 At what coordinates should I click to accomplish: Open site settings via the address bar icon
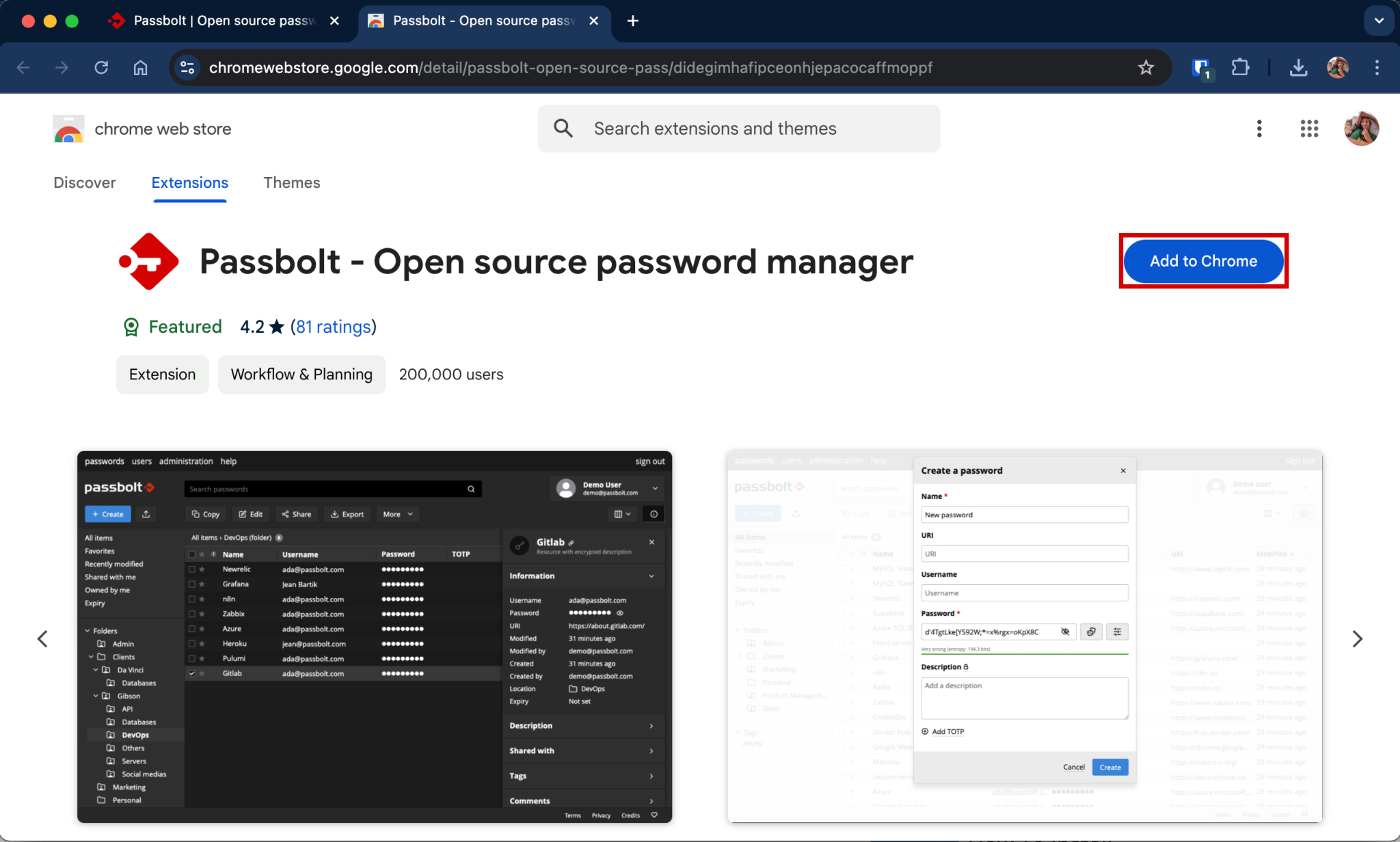coord(187,67)
